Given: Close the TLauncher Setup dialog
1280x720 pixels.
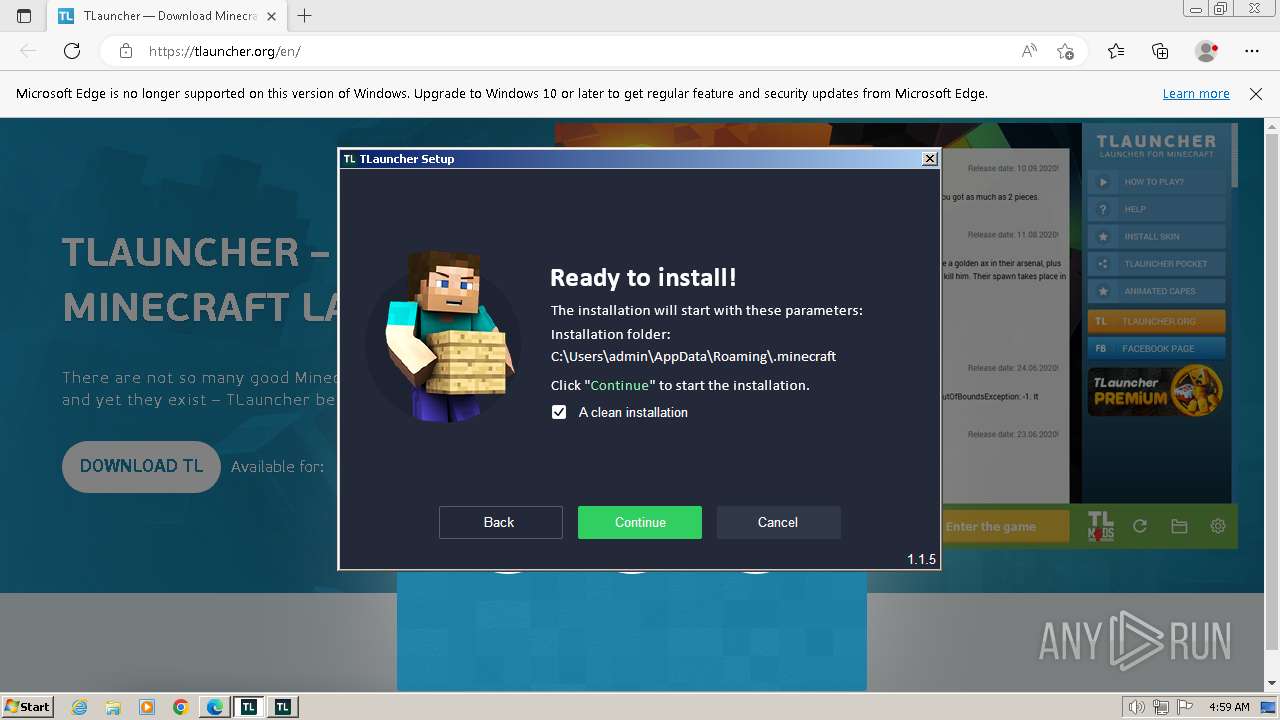Looking at the screenshot, I should [x=929, y=158].
